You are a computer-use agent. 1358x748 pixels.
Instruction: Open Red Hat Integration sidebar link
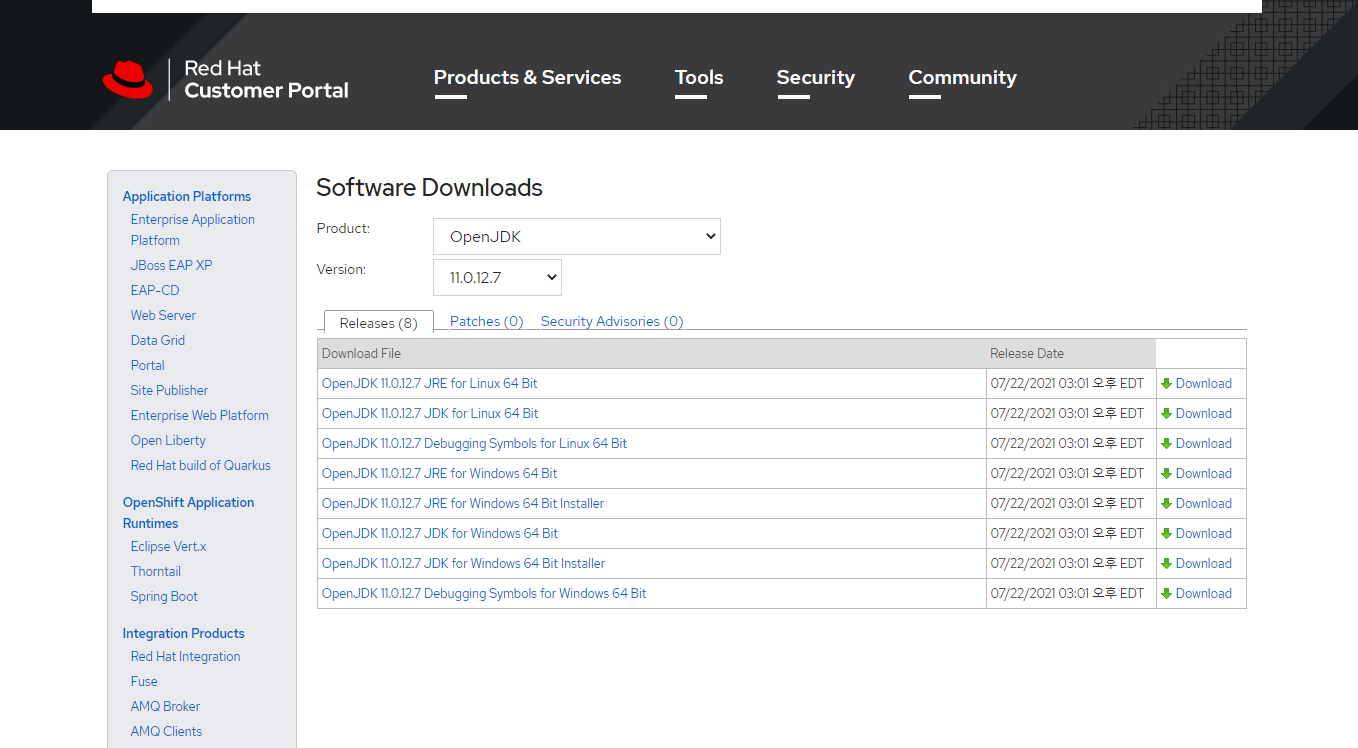pyautogui.click(x=186, y=657)
